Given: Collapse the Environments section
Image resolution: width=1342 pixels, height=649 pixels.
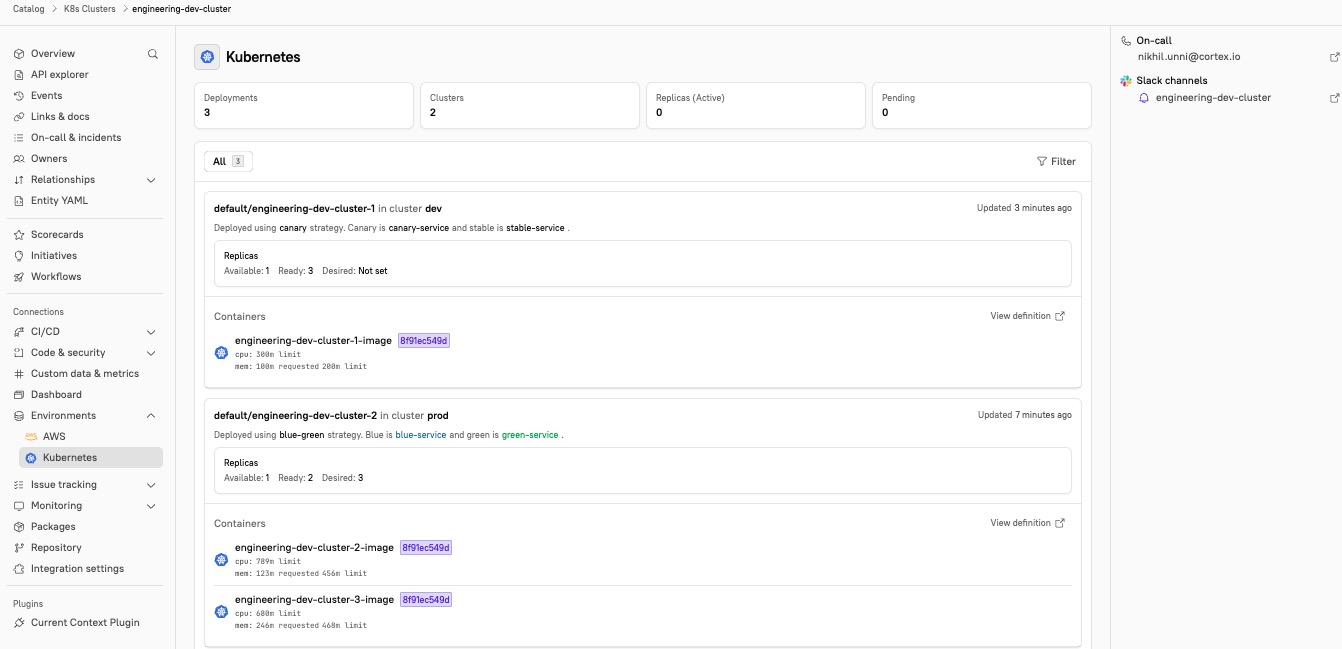Looking at the screenshot, I should coord(151,416).
